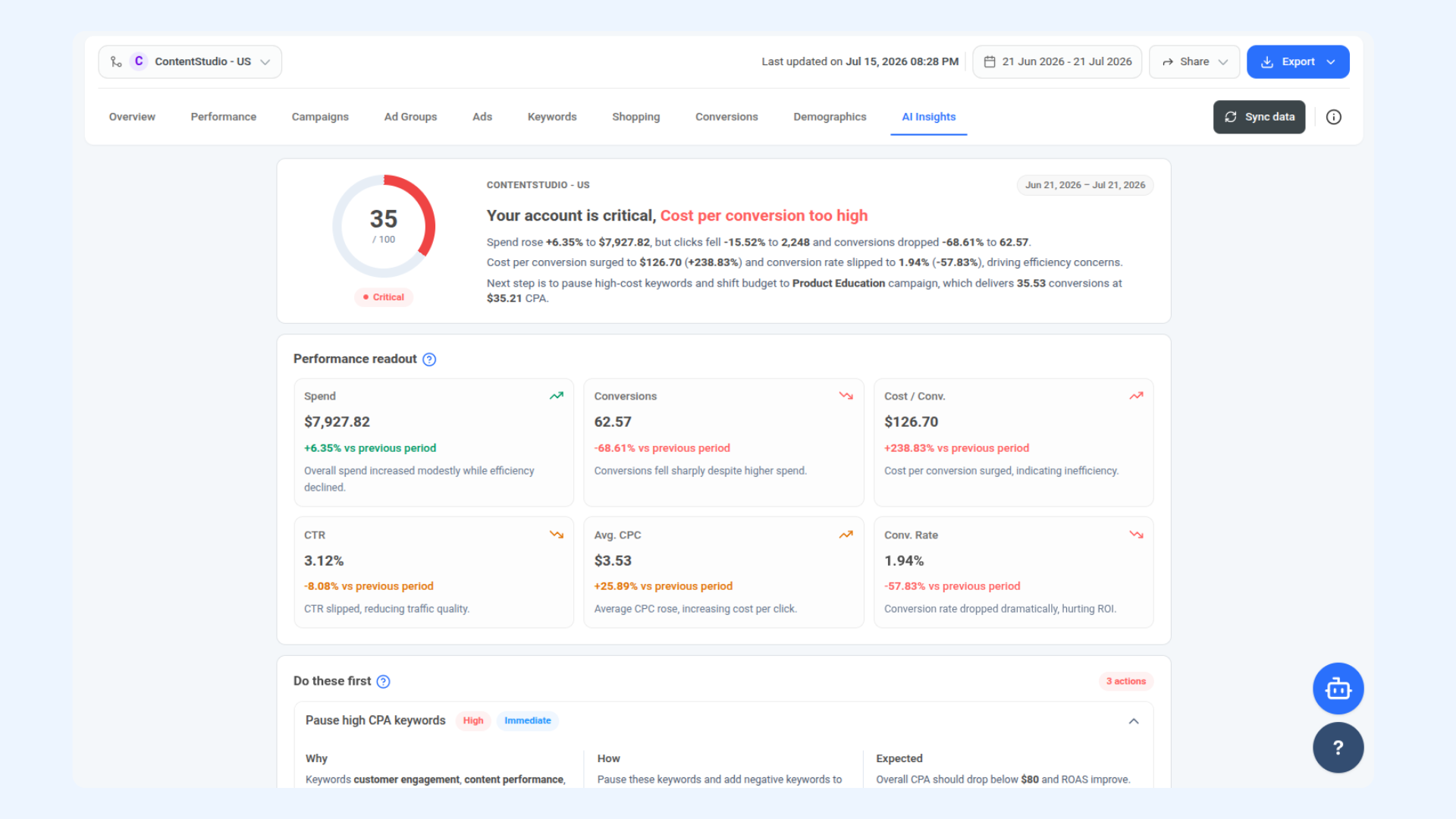
Task: Collapse the Pause high CPA keywords action
Action: (x=1134, y=721)
